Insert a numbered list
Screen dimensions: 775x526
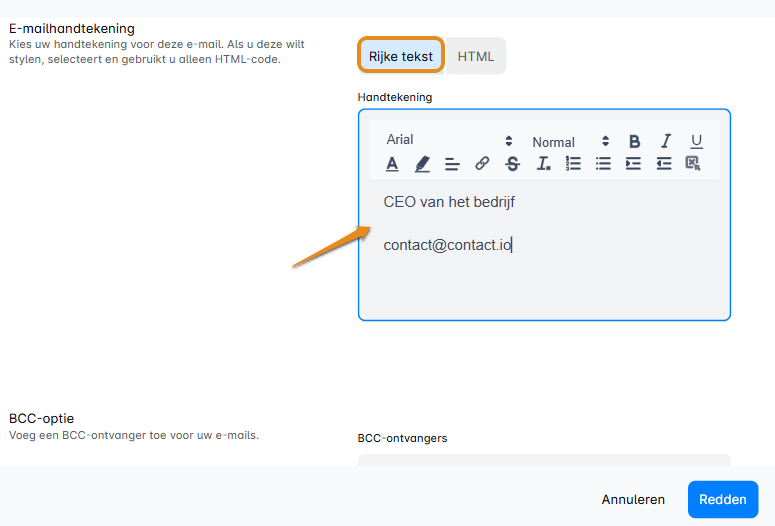click(x=573, y=164)
